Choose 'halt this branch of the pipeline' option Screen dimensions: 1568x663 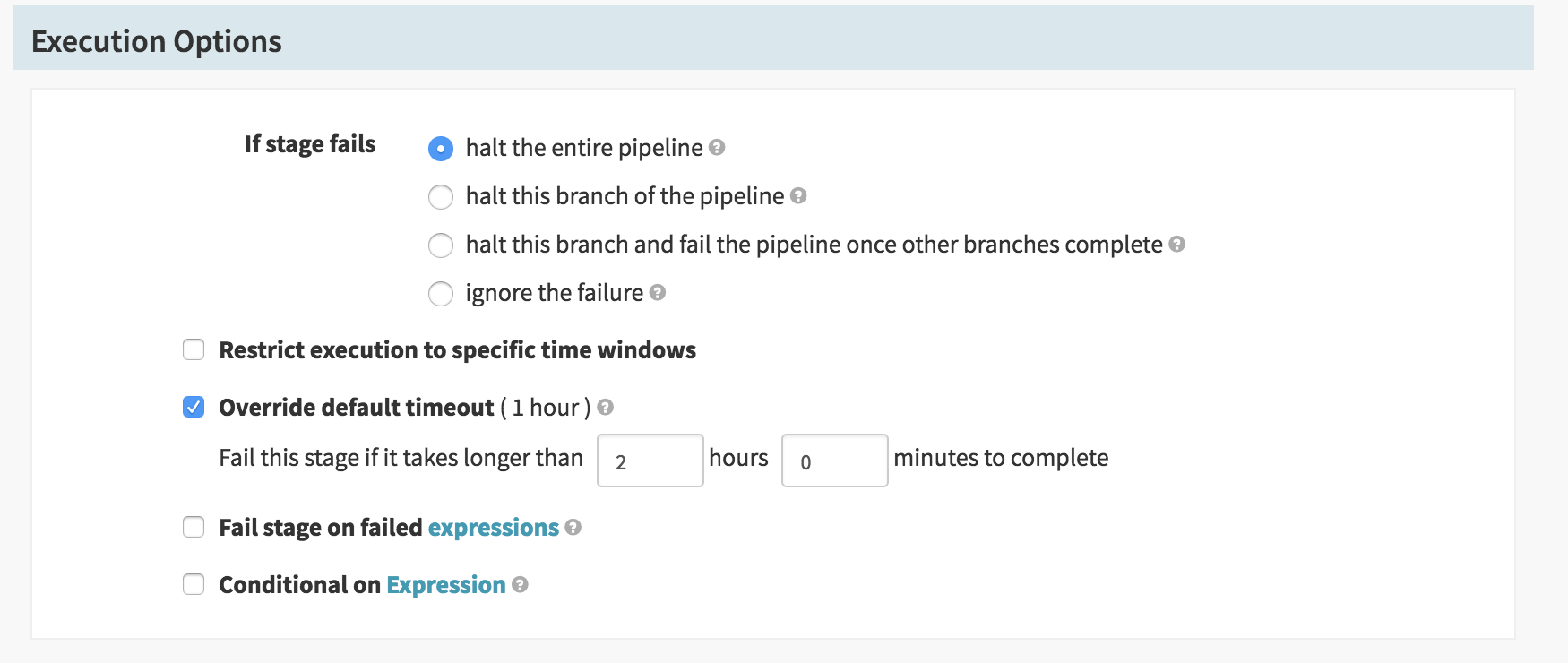tap(440, 197)
